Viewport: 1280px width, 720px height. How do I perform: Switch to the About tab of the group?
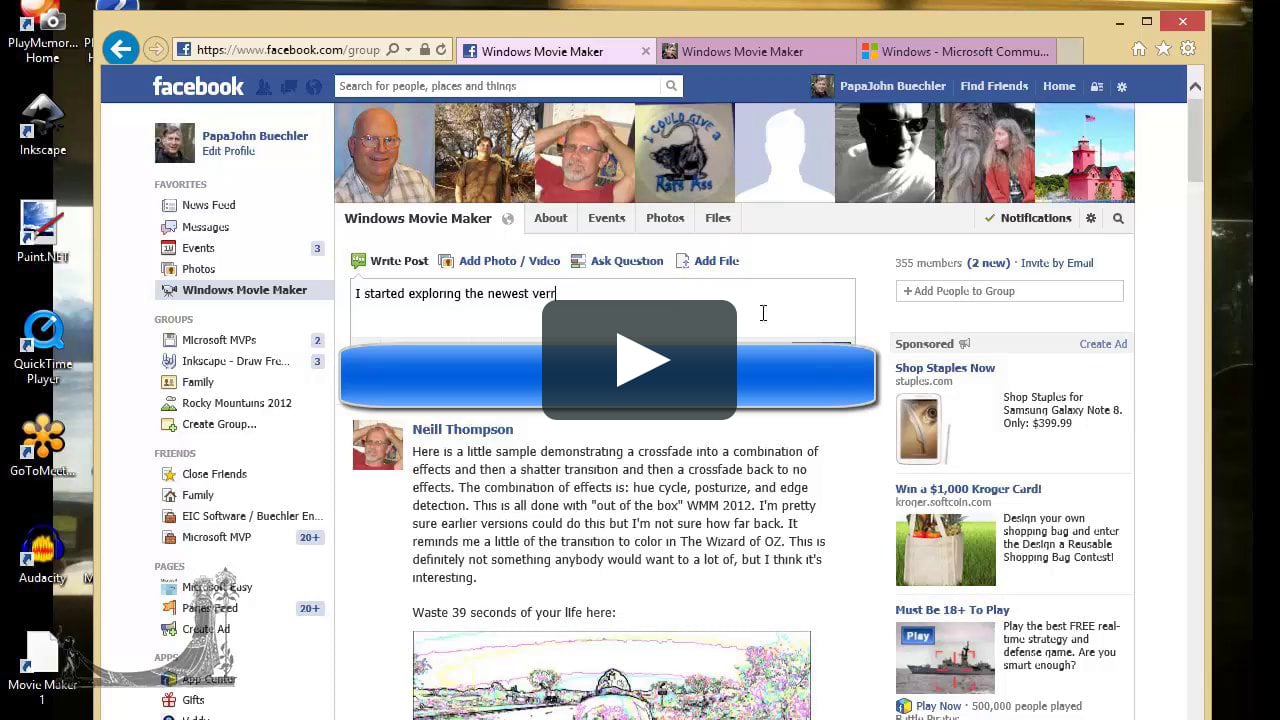click(550, 218)
